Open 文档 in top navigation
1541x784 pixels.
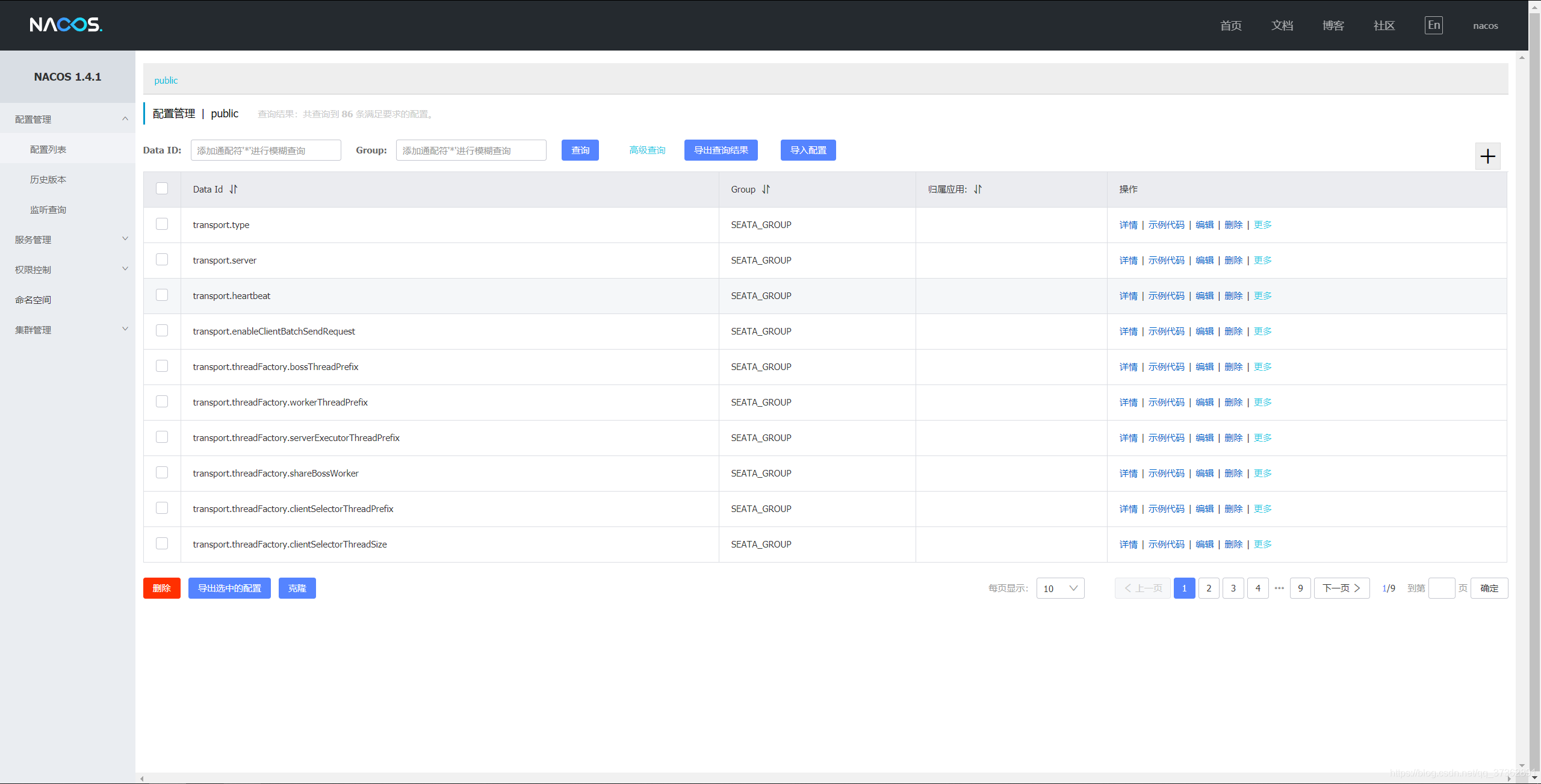click(x=1282, y=26)
